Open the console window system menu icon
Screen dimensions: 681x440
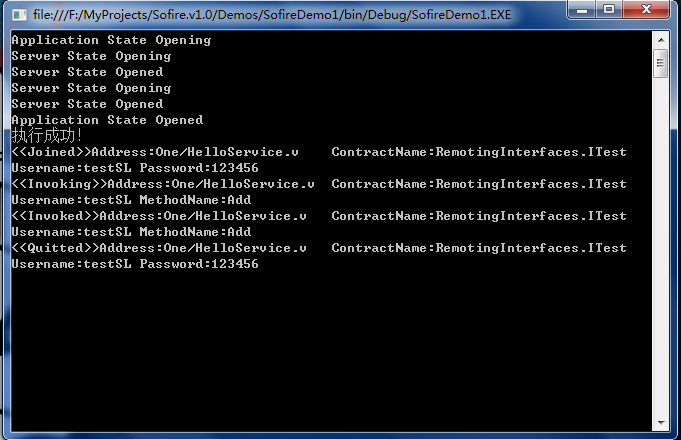(x=18, y=15)
